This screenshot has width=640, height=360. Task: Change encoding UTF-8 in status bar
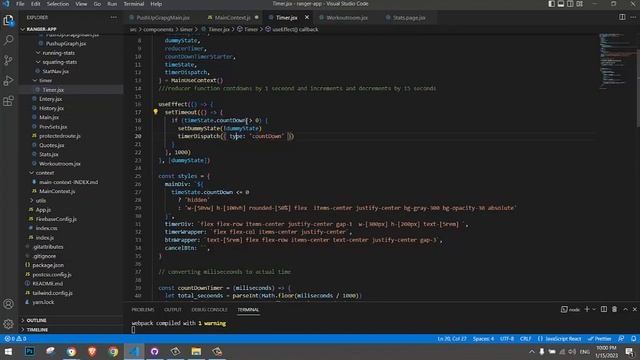(507, 339)
